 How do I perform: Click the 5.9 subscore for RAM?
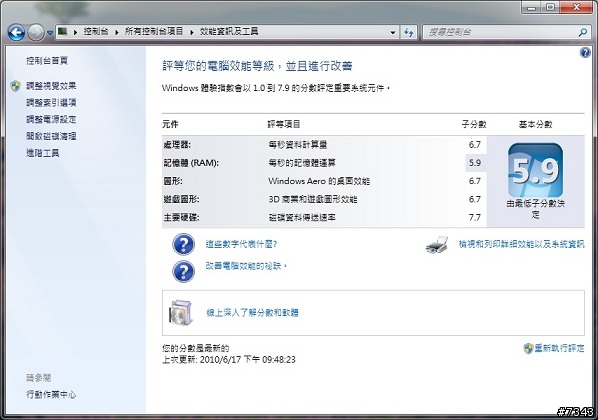click(475, 163)
